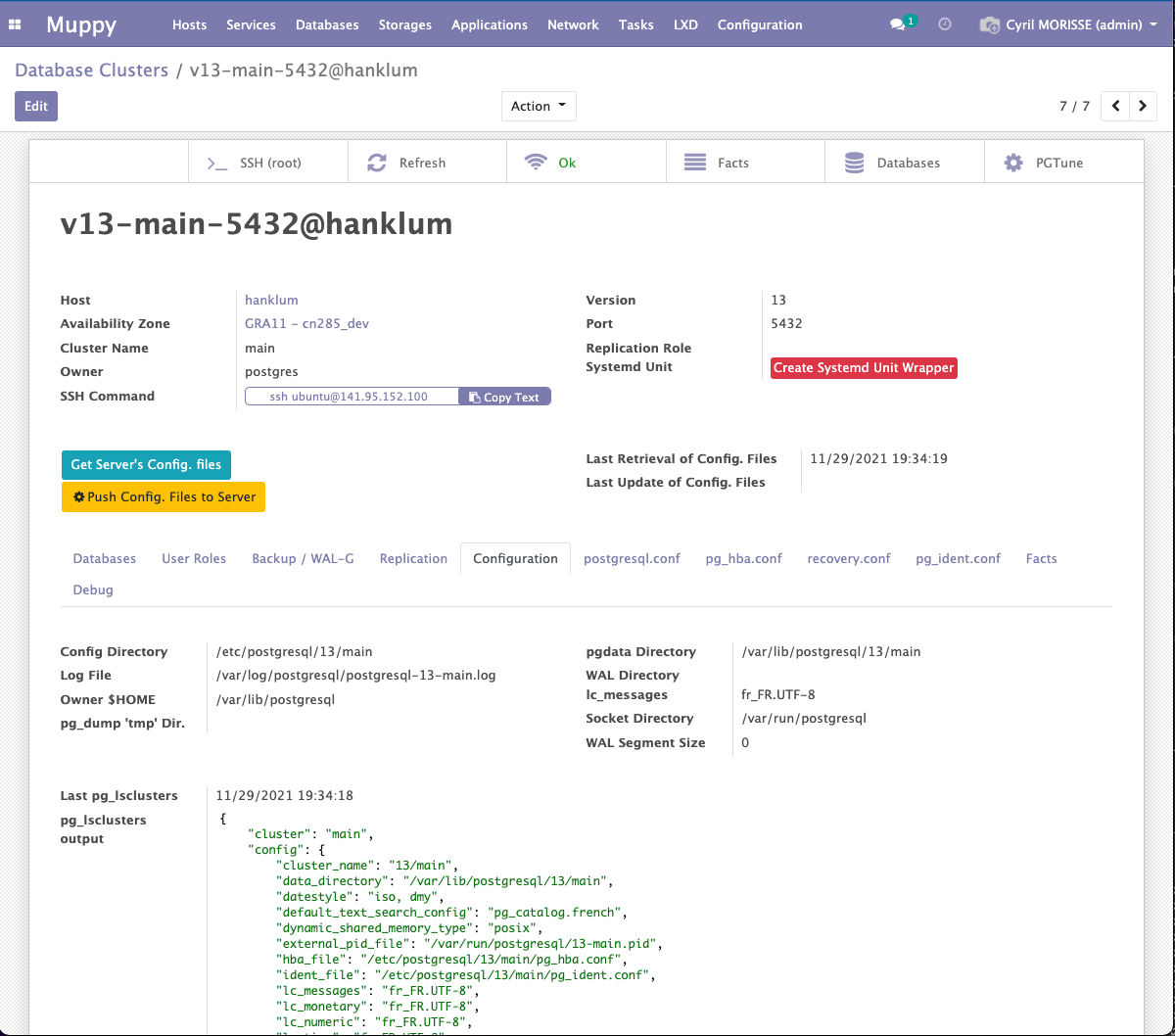The height and width of the screenshot is (1036, 1175).
Task: Click the v13-main-5432@hanklum record title
Action: point(257,224)
